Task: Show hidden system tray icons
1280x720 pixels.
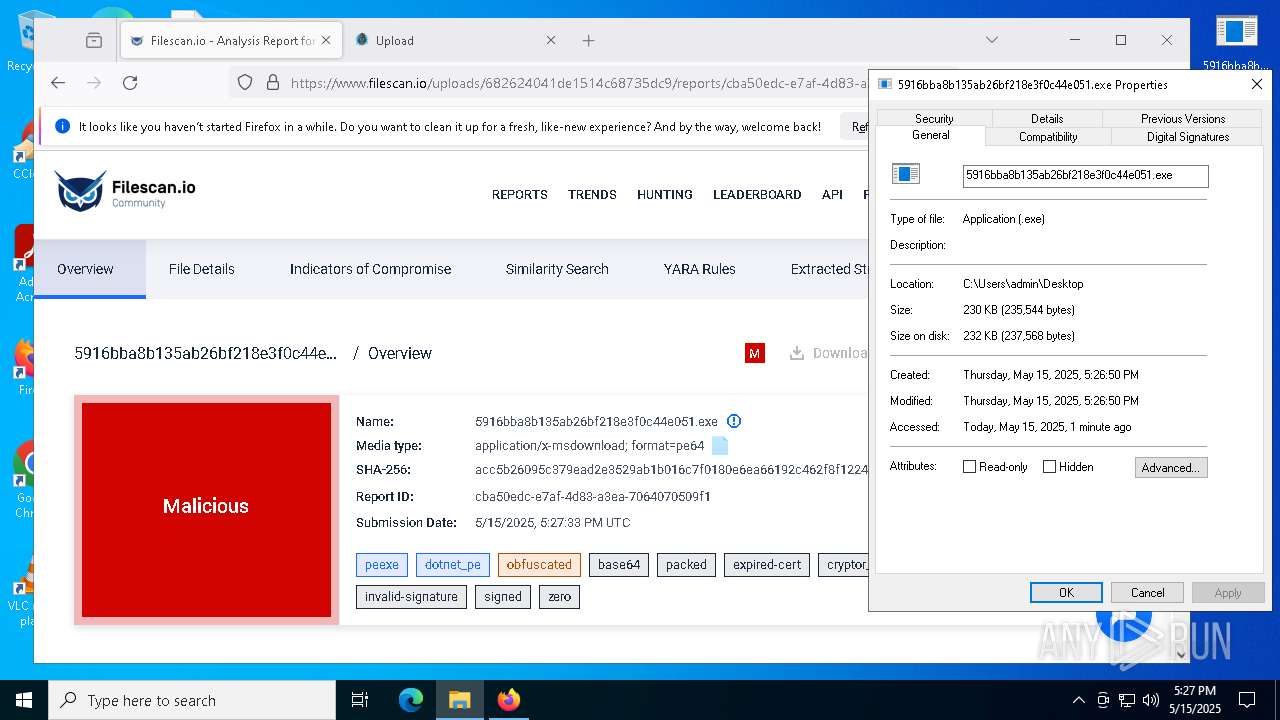Action: (x=1078, y=700)
